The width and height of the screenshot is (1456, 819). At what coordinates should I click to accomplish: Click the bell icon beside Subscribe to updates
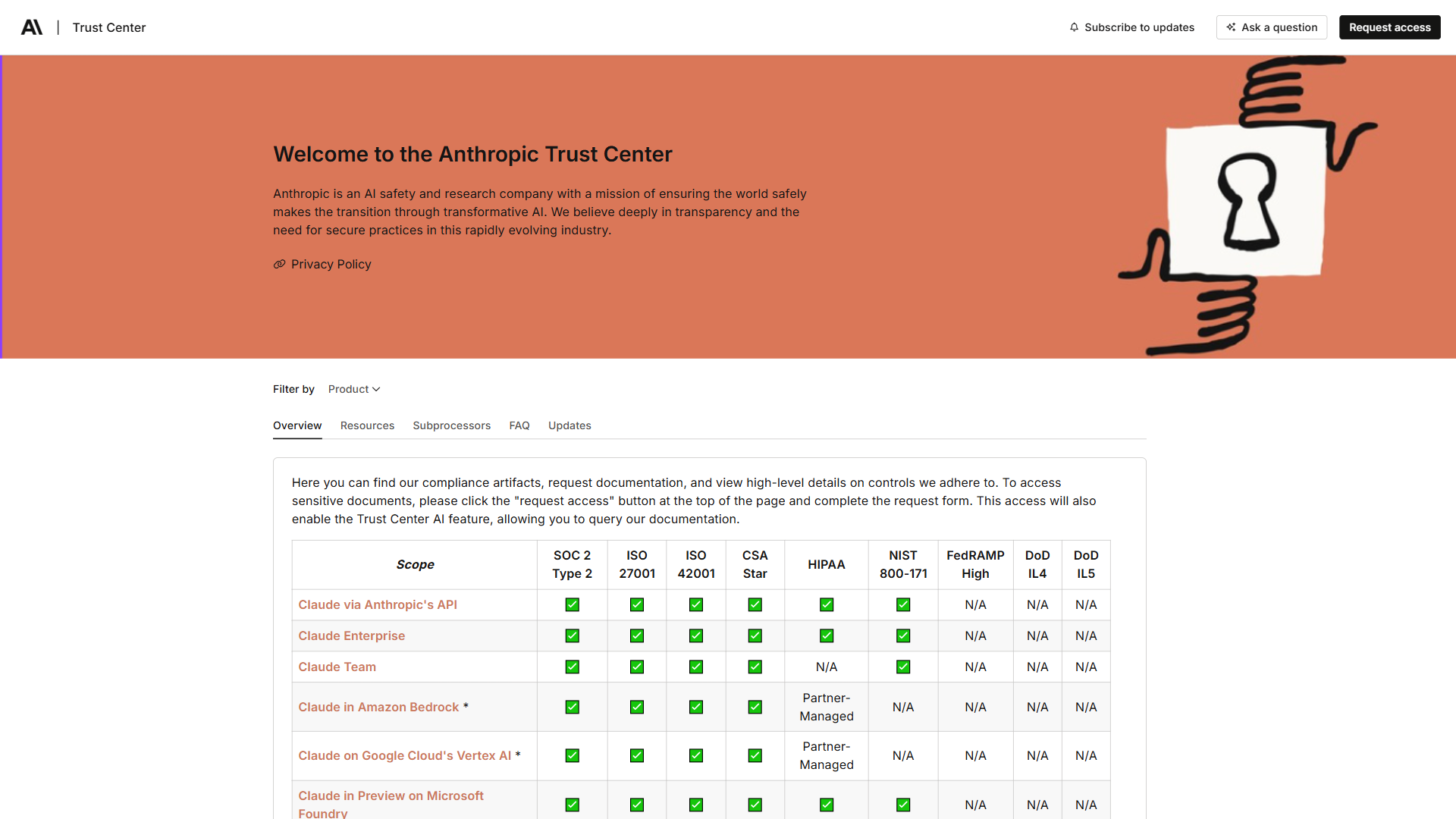1074,27
